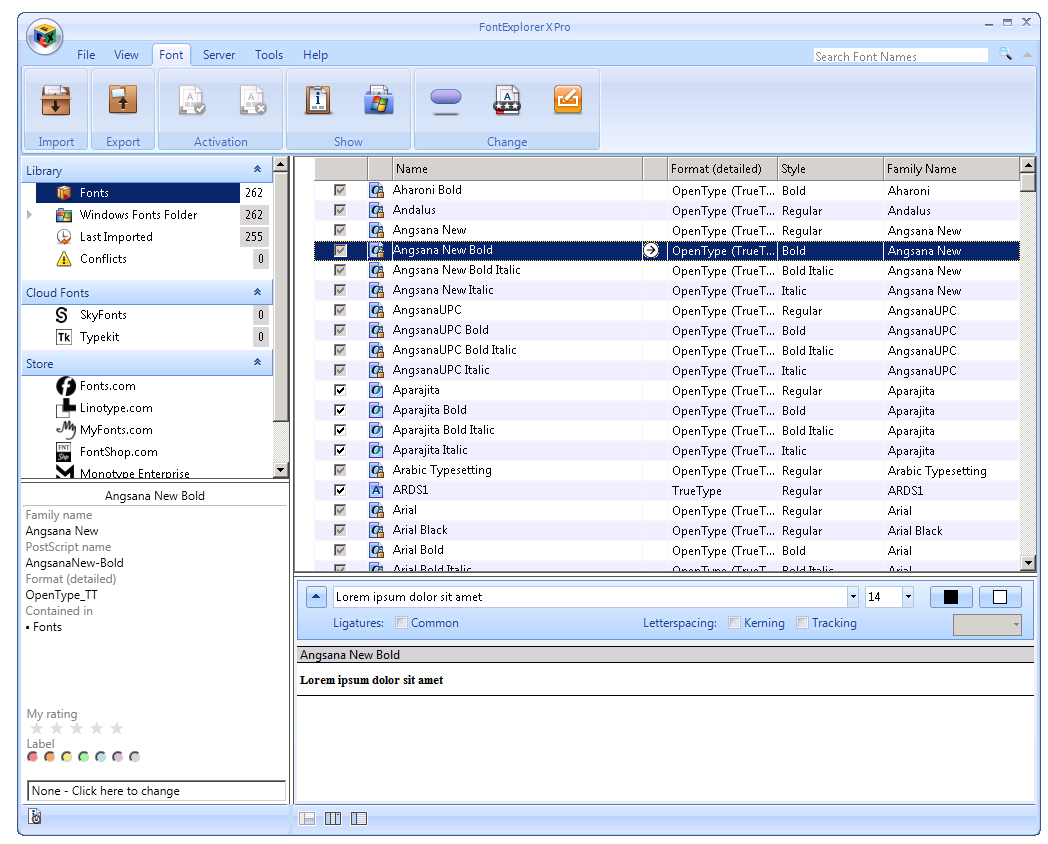Click the label change icon in ribbon
The image size is (1048, 844).
[x=445, y=99]
